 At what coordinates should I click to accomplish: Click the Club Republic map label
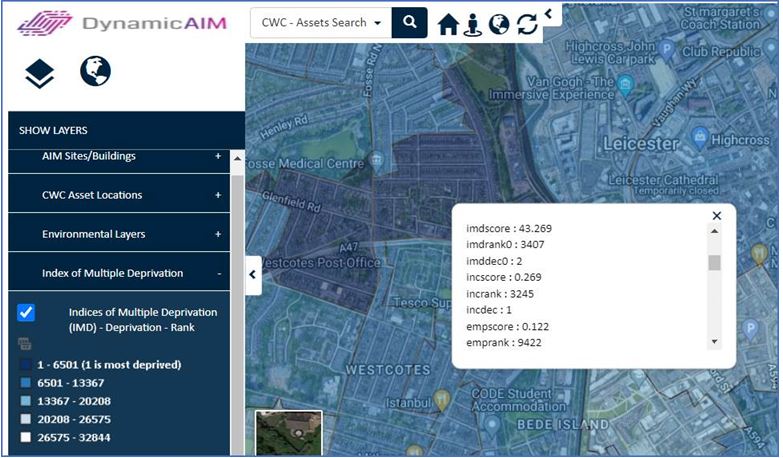[721, 51]
